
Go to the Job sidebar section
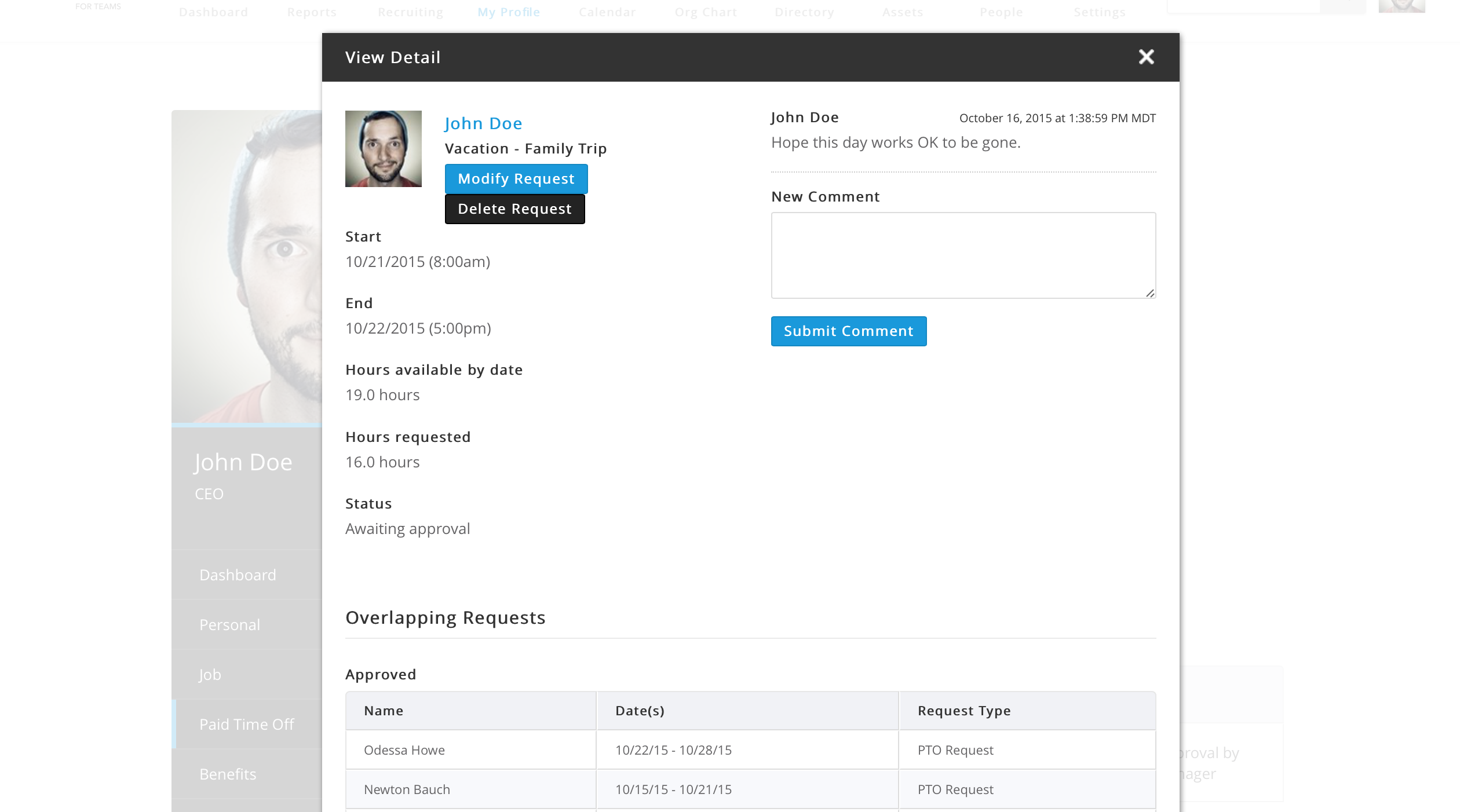[x=210, y=674]
